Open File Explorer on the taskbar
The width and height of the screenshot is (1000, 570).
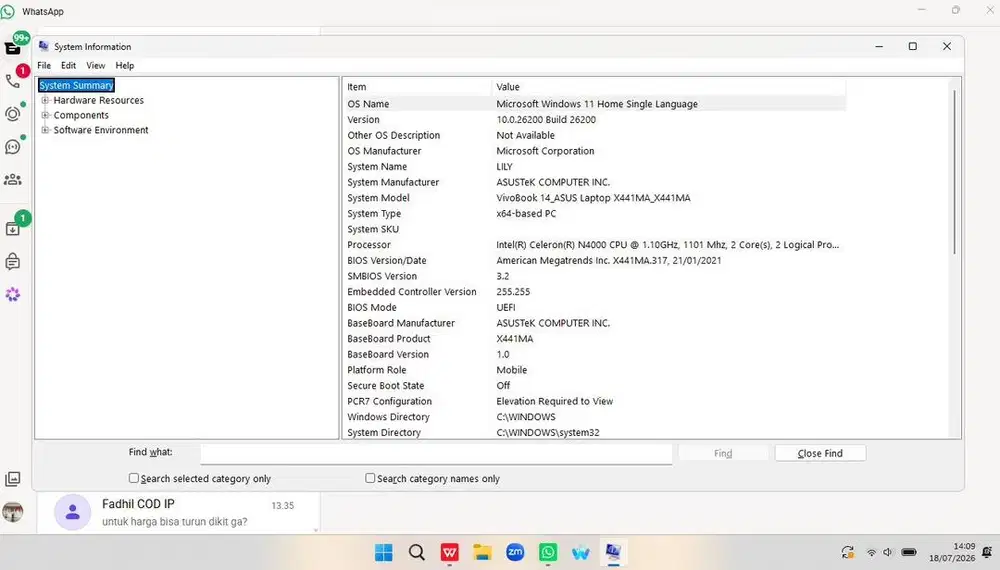point(482,552)
